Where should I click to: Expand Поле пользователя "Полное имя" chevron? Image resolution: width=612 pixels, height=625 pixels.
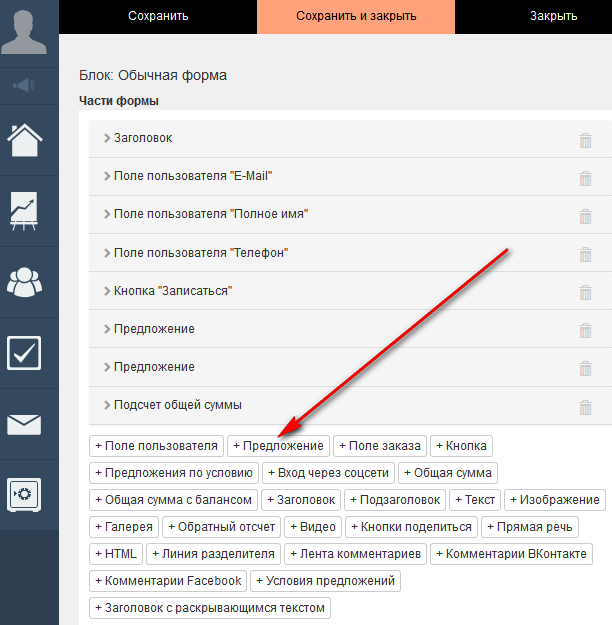click(x=106, y=214)
